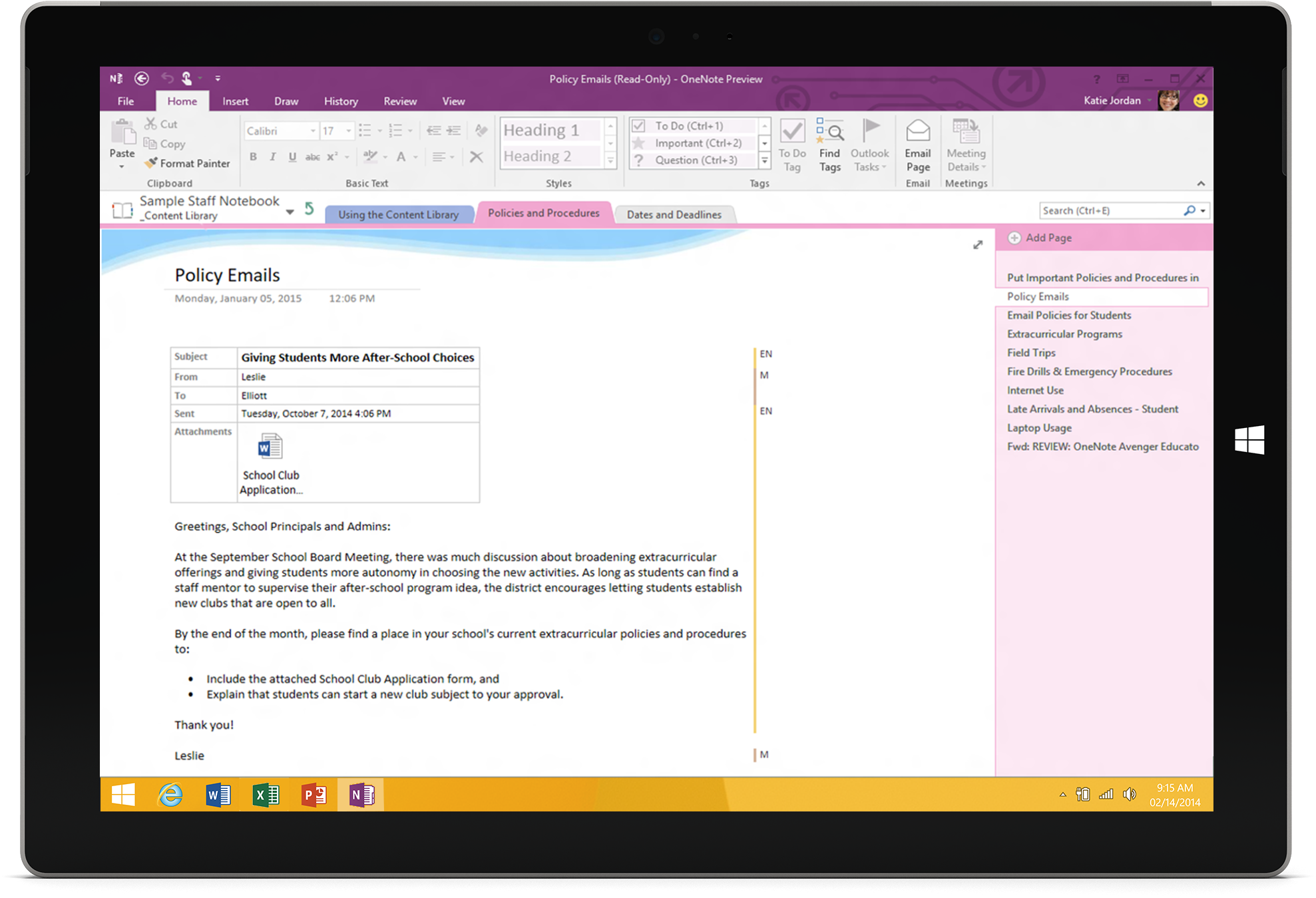Switch to the Insert ribbon tab

point(235,101)
